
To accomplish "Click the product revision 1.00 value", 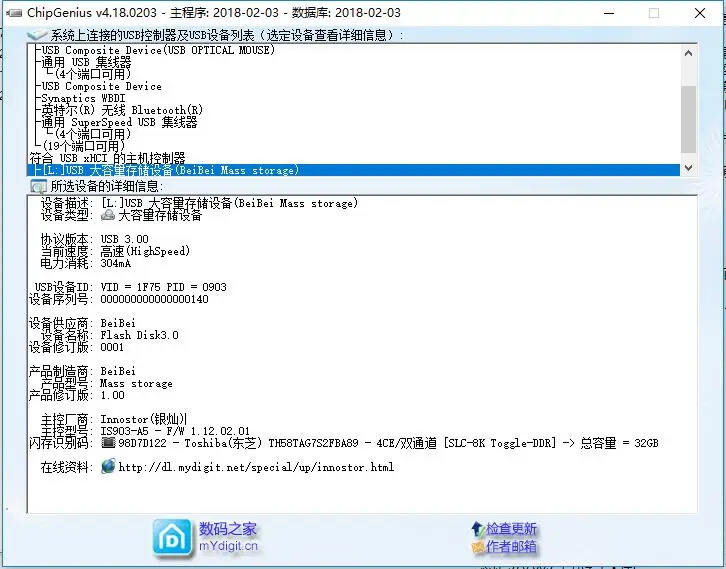I will click(113, 395).
